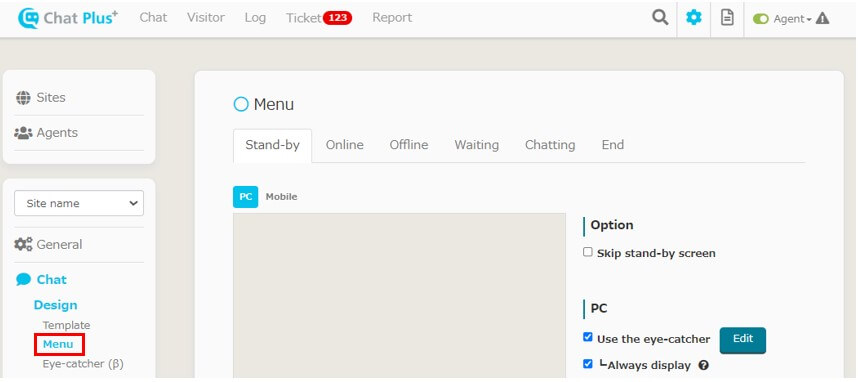The height and width of the screenshot is (382, 858).
Task: Select the Stand-by tab
Action: 273,146
